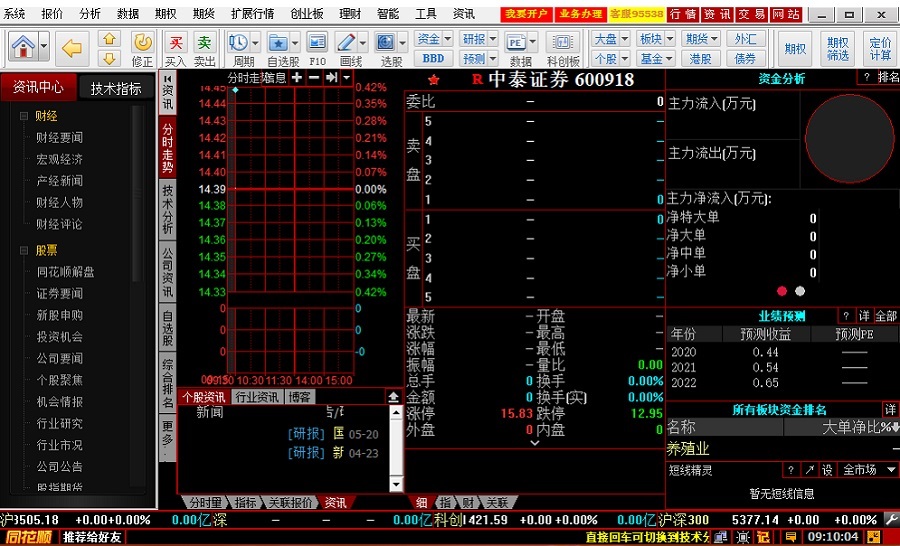Collapse the 股票 tree node
This screenshot has height=546, width=900.
coord(24,250)
